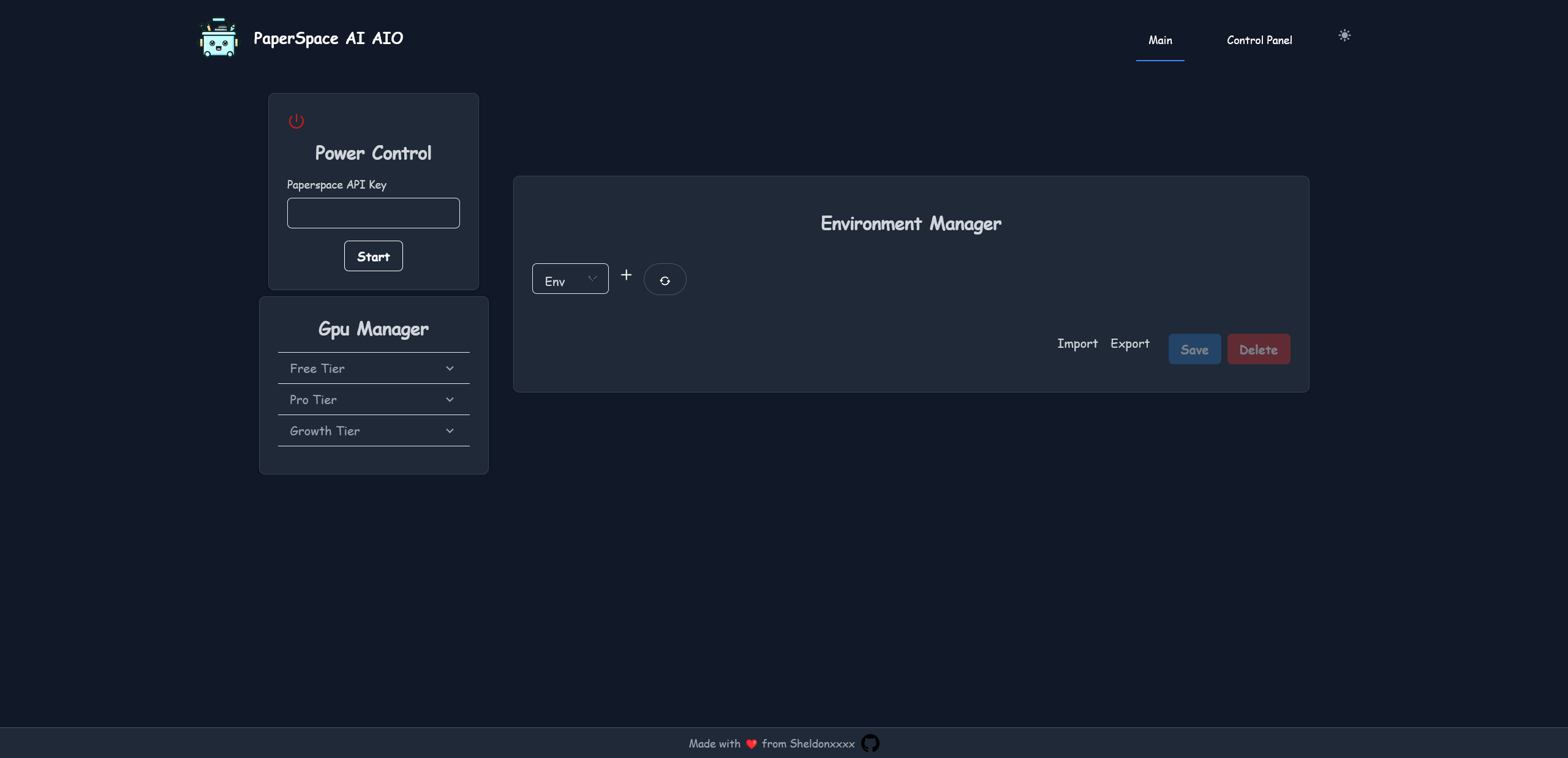This screenshot has height=758, width=1568.
Task: Expand the Pro Tier section
Action: (374, 400)
